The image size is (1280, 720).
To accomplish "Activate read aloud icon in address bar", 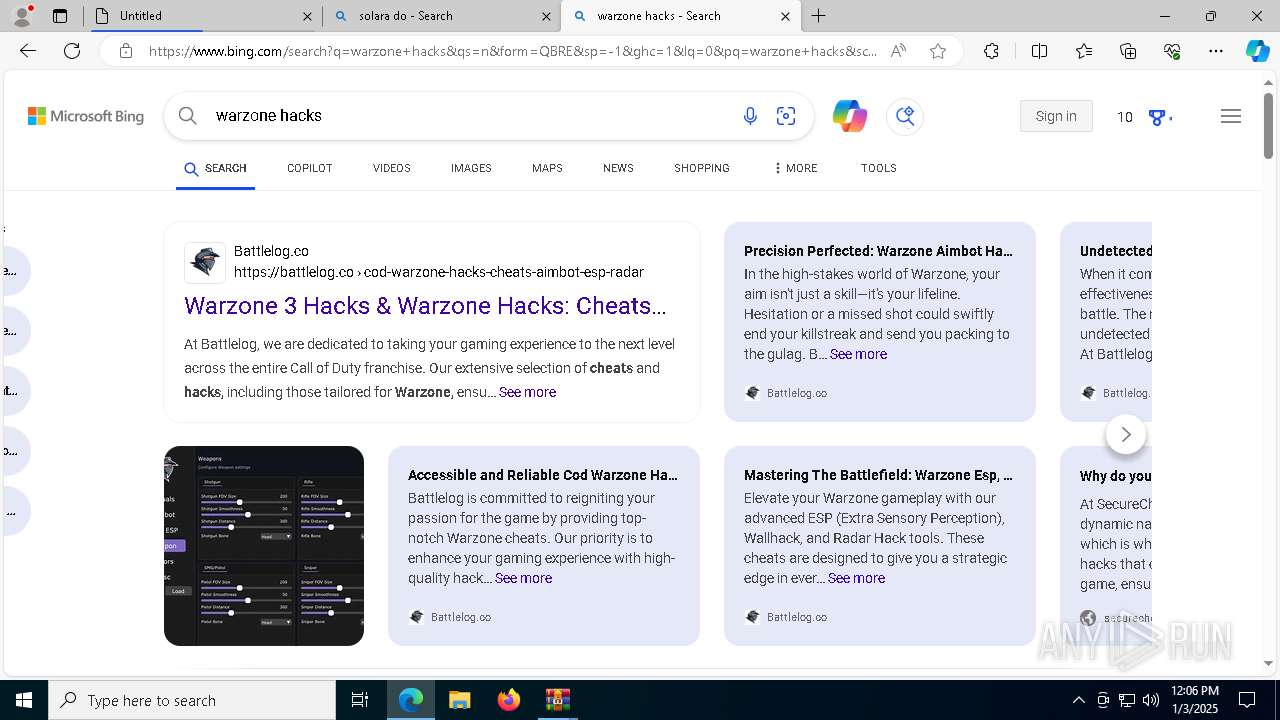I will 898,51.
